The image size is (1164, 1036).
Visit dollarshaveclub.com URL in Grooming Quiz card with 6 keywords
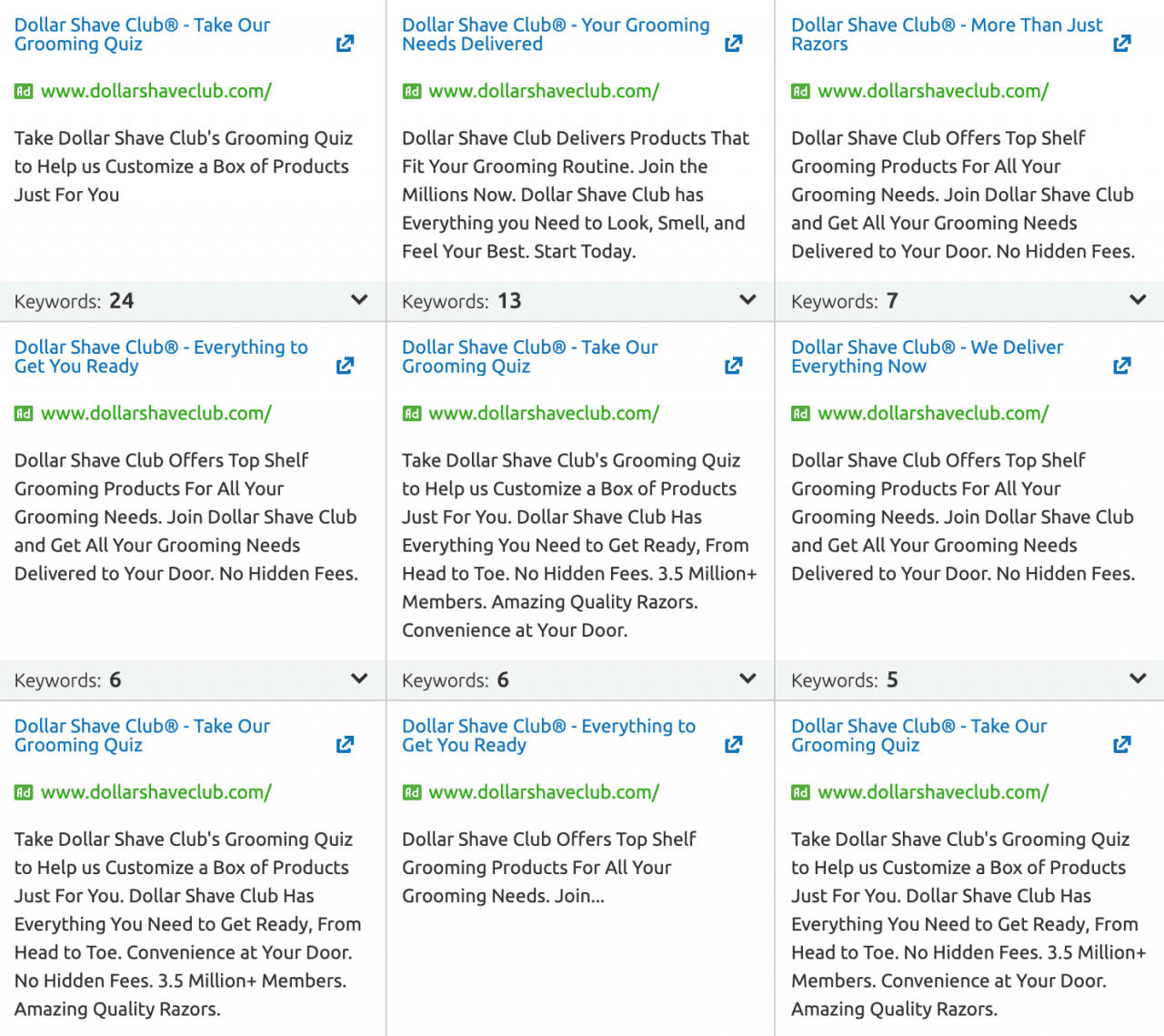(x=544, y=413)
